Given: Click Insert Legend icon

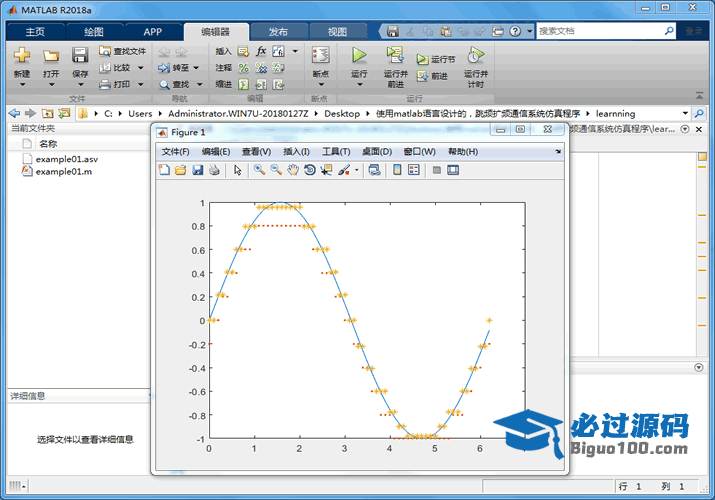Looking at the screenshot, I should (x=414, y=170).
